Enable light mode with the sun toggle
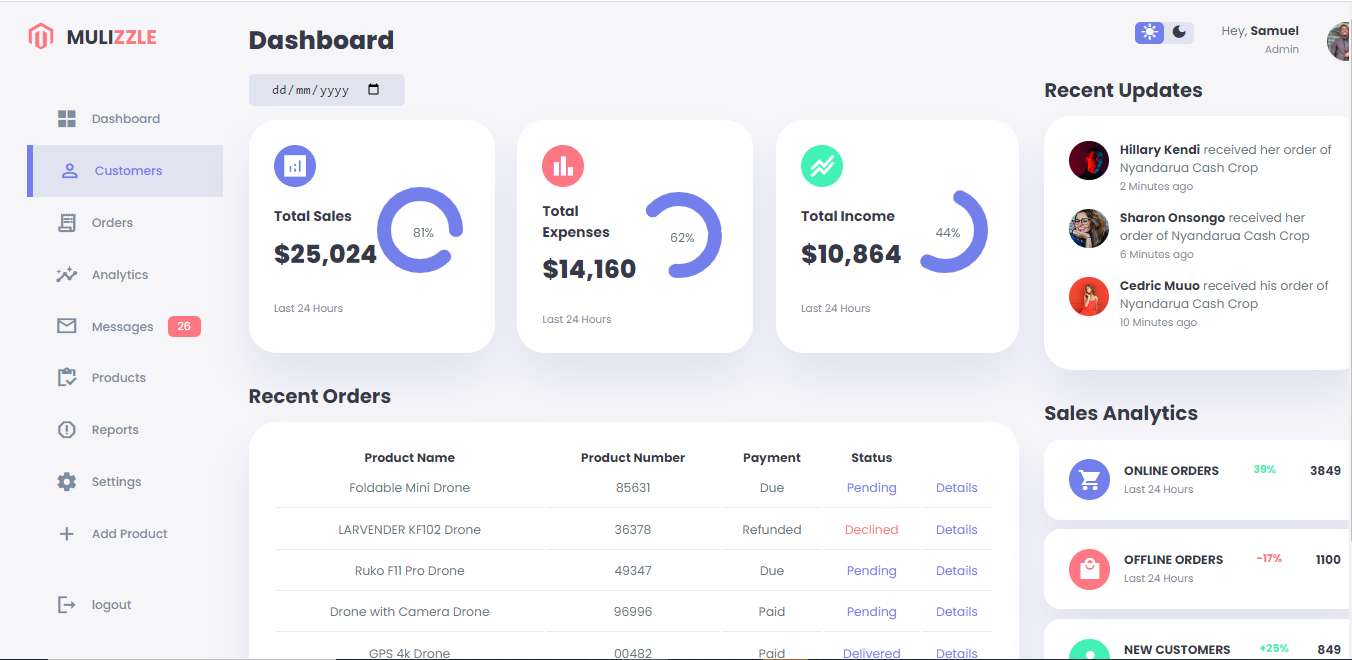The width and height of the screenshot is (1352, 660). (x=1148, y=32)
